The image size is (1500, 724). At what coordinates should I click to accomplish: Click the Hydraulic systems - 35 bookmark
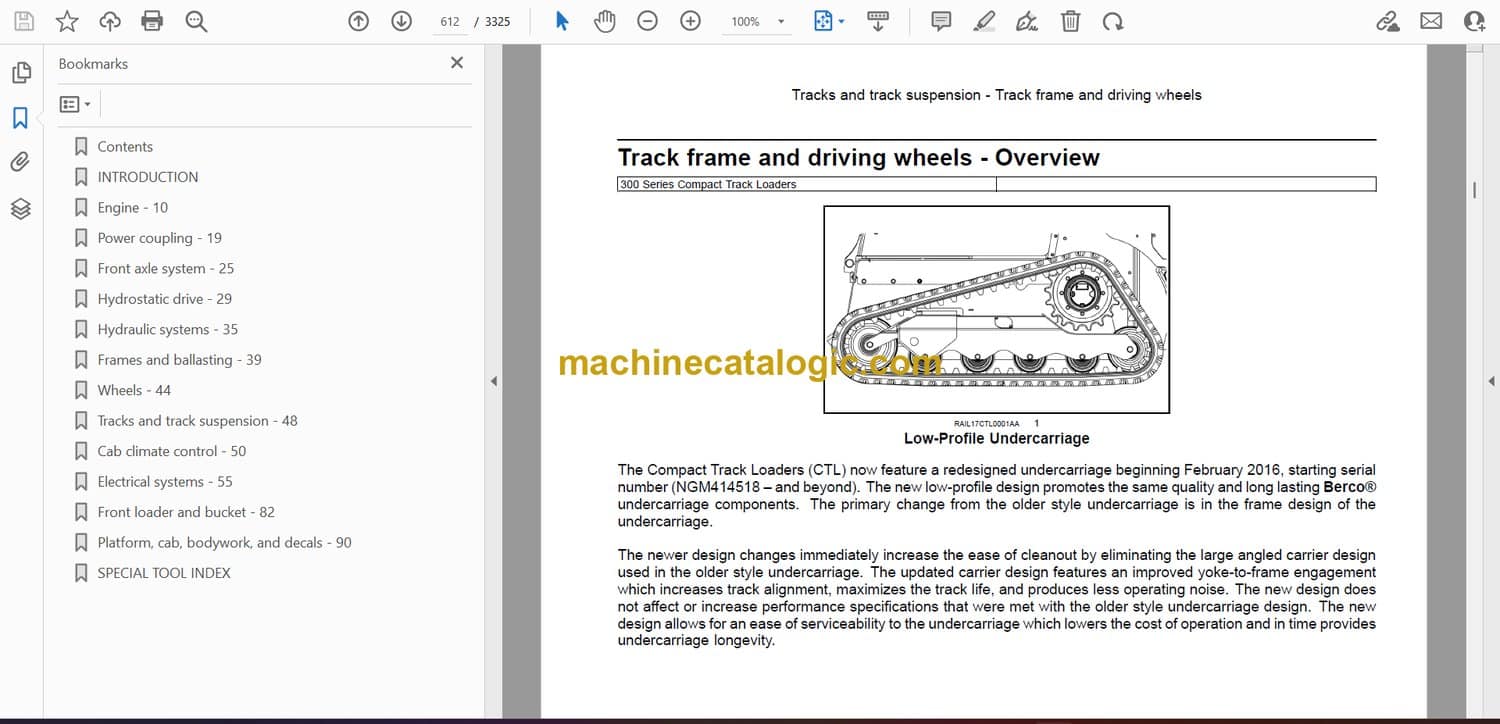point(168,329)
